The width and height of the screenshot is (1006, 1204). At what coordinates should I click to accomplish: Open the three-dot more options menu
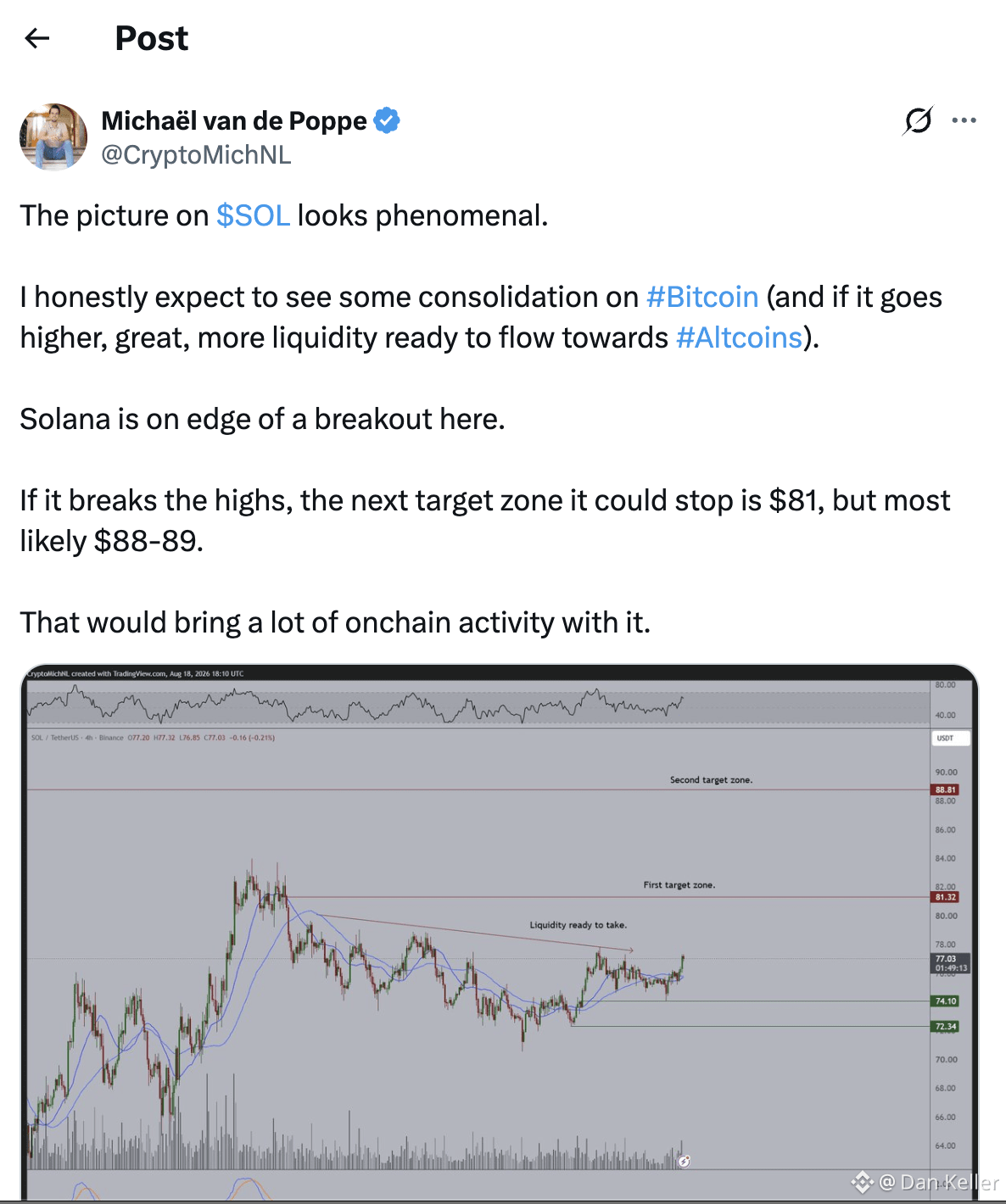click(964, 120)
